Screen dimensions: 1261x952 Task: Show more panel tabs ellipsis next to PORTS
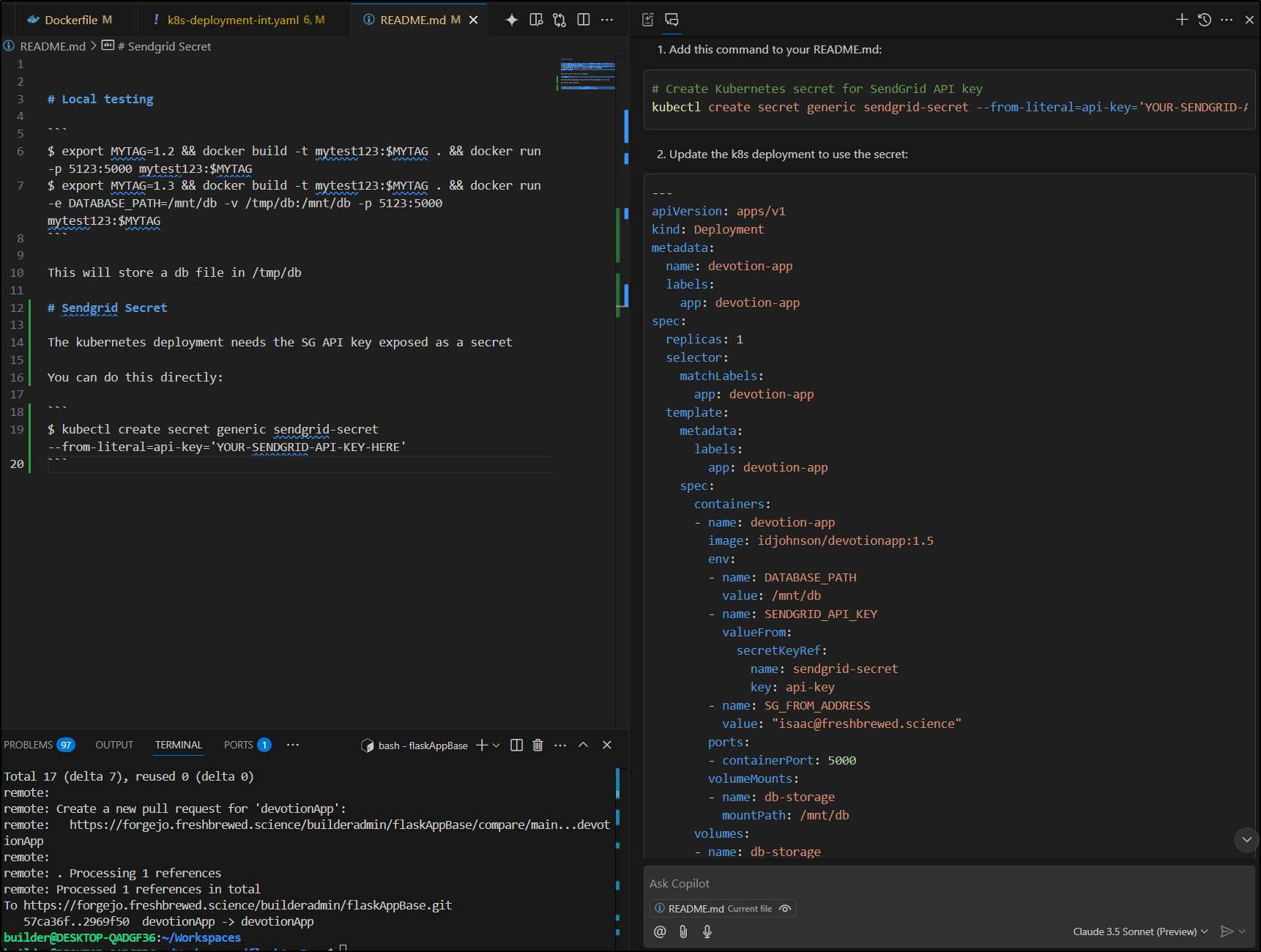point(293,745)
